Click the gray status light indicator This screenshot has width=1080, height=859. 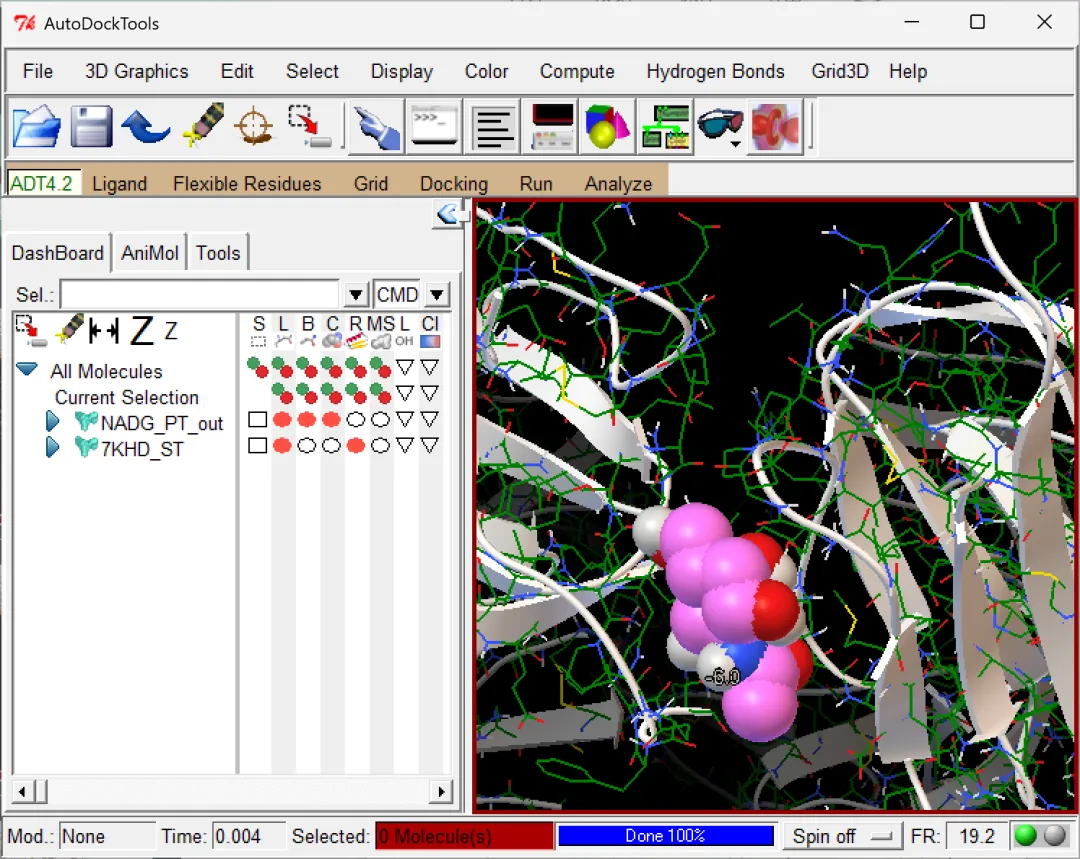point(1055,836)
